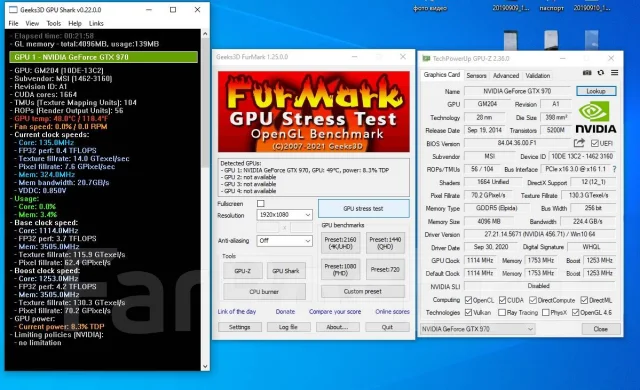This screenshot has height=390, width=640.
Task: Open the Help menu in GPU Shark
Action: point(75,23)
